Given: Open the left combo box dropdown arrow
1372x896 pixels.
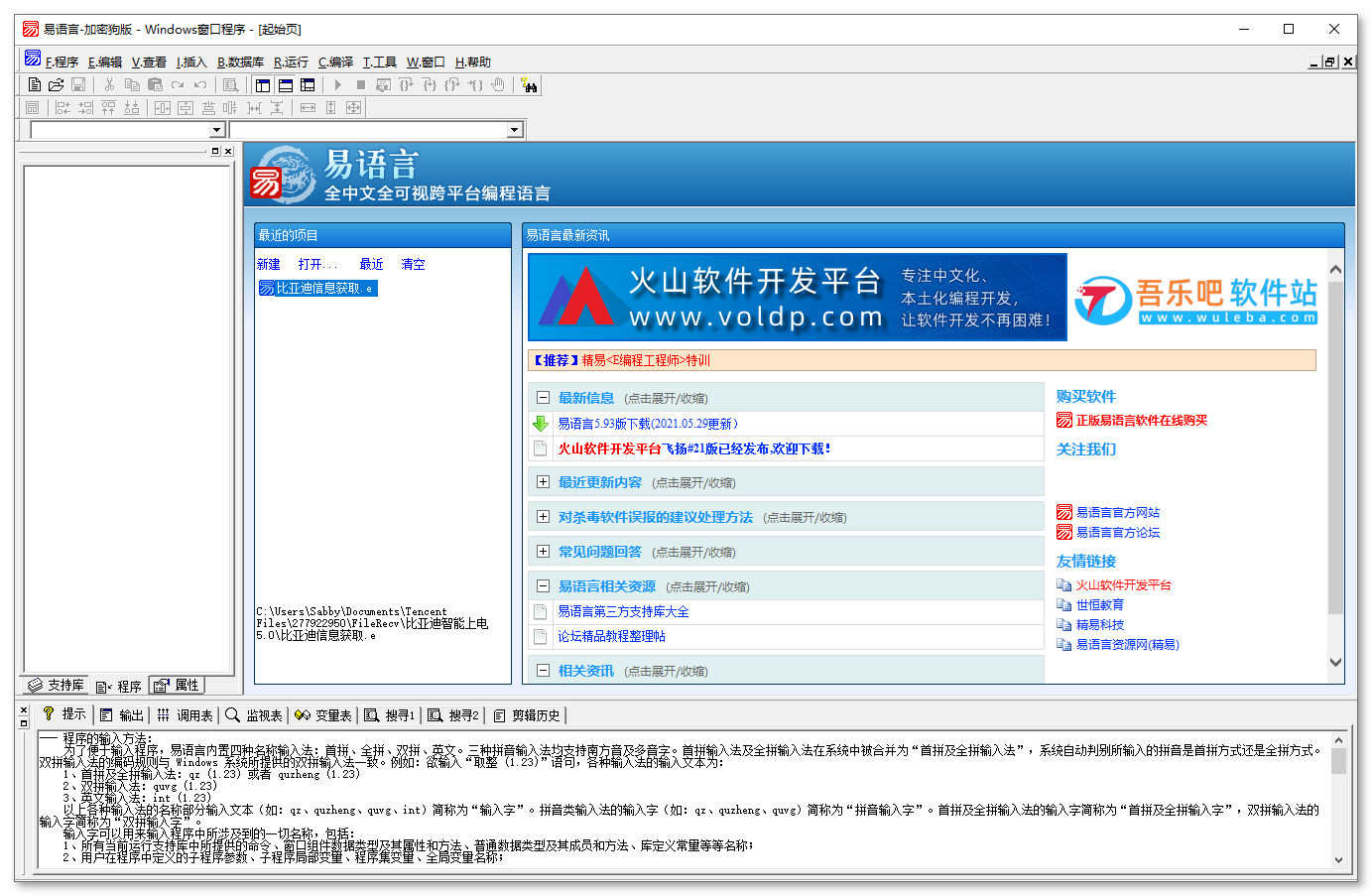Looking at the screenshot, I should tap(217, 130).
